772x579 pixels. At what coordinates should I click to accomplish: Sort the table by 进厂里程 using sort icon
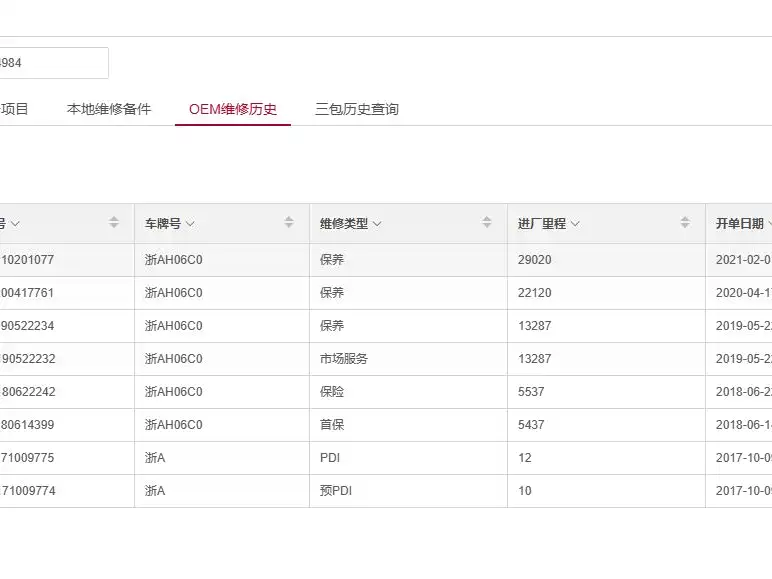[685, 223]
